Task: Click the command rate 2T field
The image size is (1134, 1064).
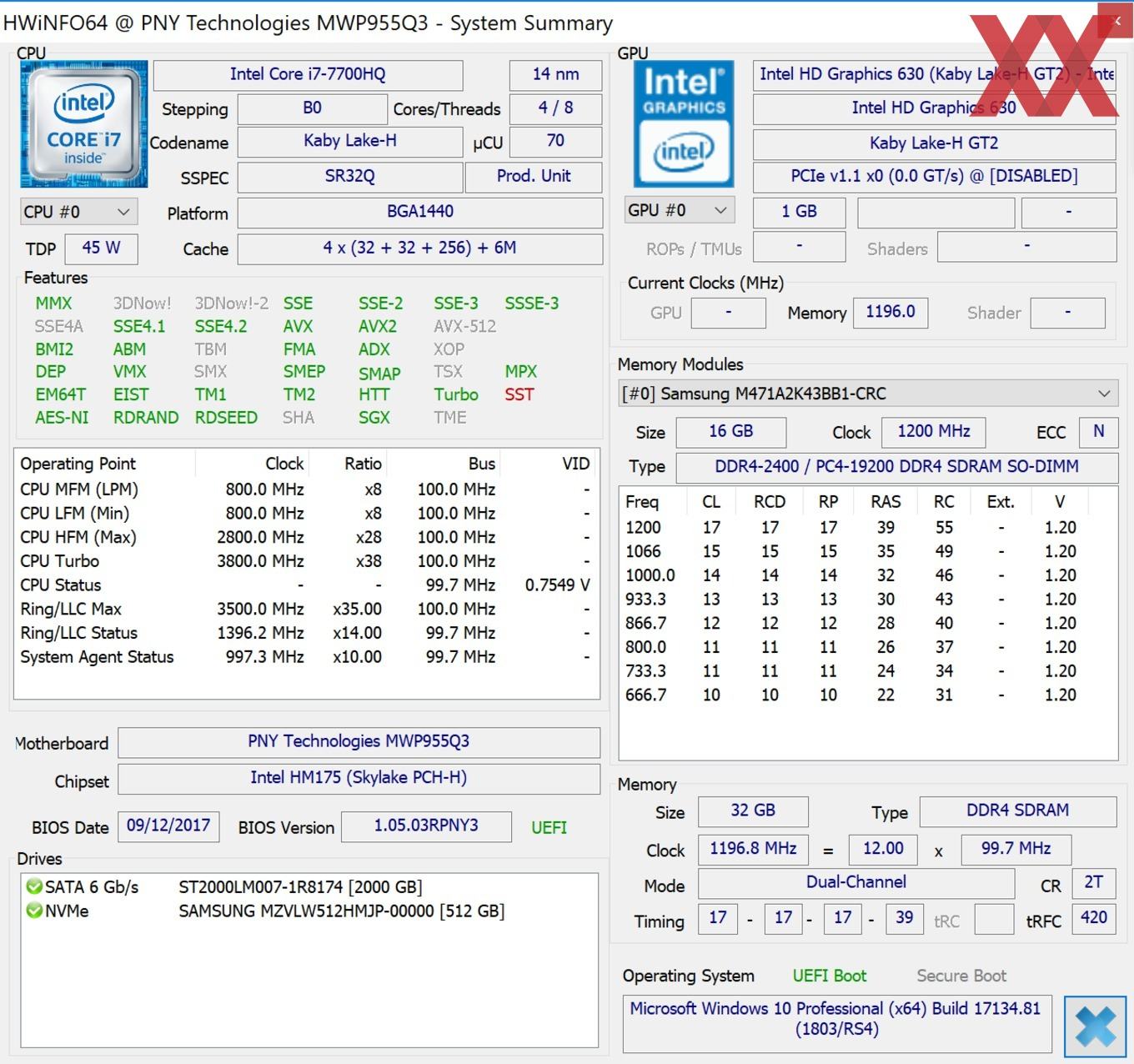Action: tap(1093, 883)
